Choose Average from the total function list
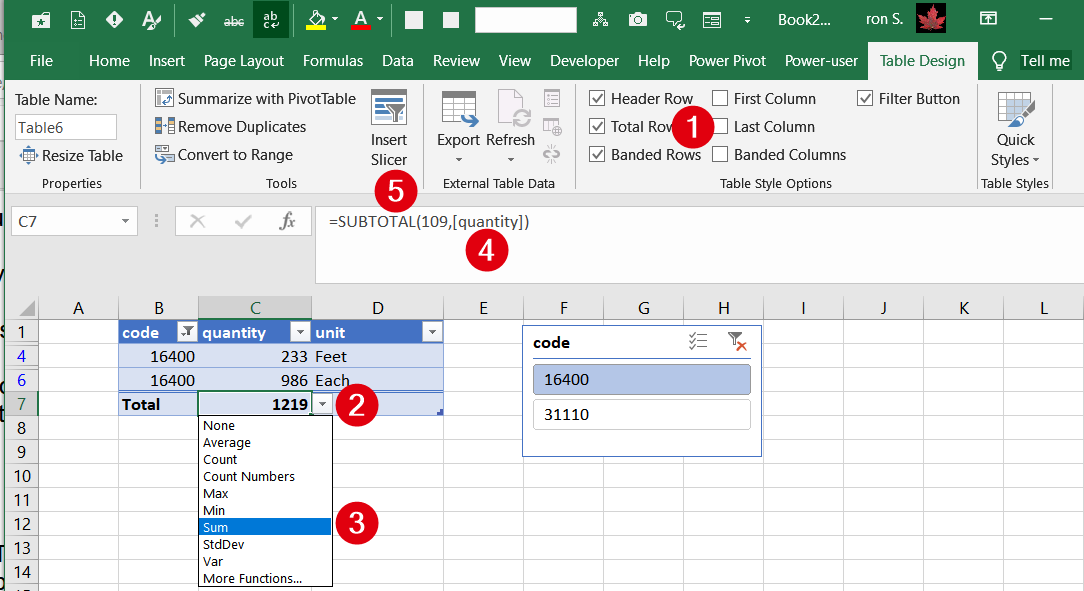Viewport: 1084px width, 591px height. (265, 442)
